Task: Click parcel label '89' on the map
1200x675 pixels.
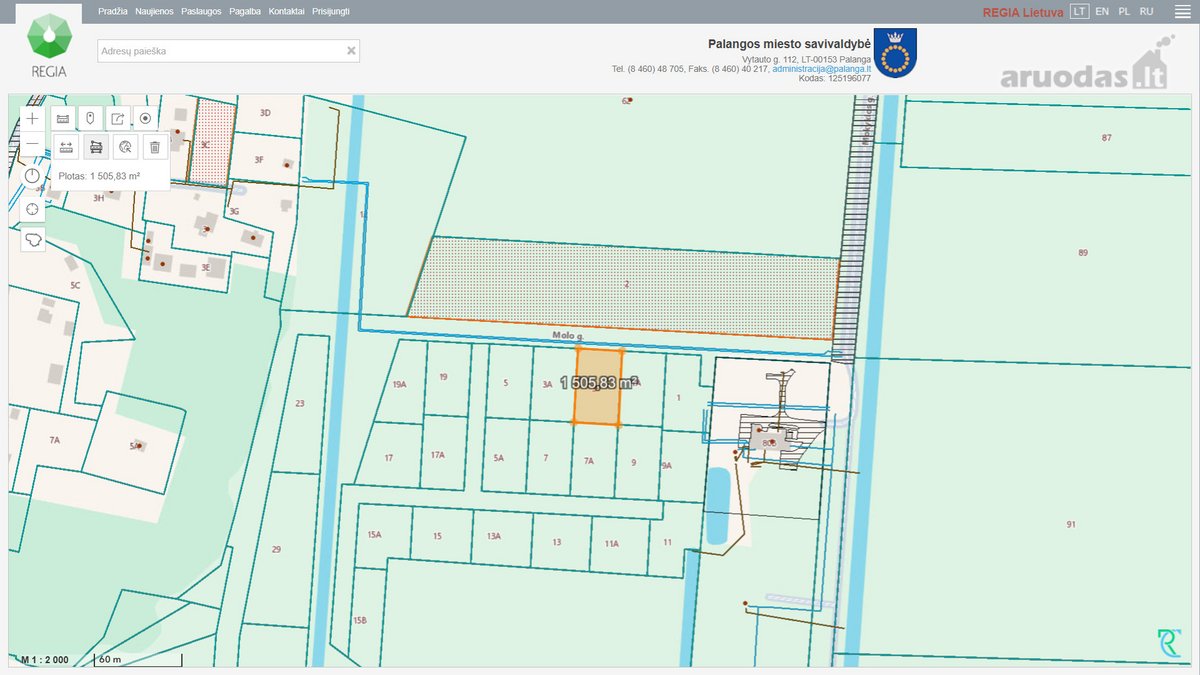Action: coord(1083,253)
